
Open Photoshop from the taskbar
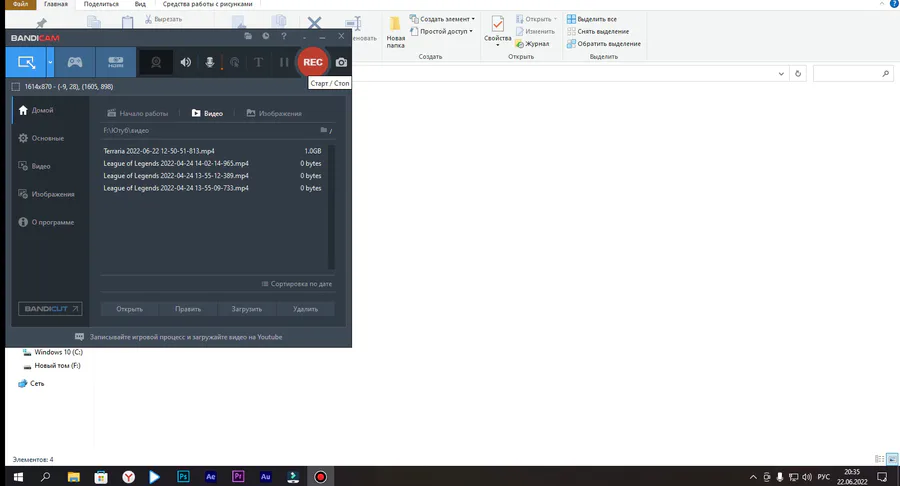pos(183,477)
